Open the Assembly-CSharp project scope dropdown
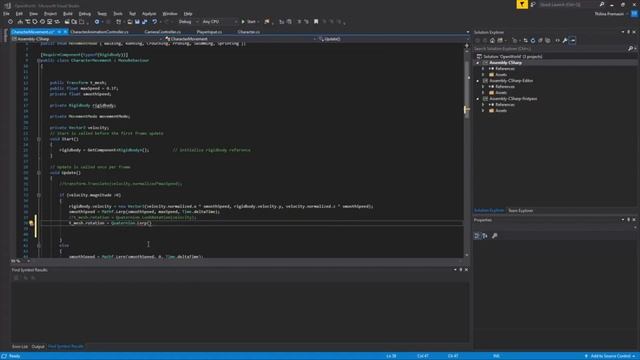The image size is (640, 360). (x=87, y=39)
